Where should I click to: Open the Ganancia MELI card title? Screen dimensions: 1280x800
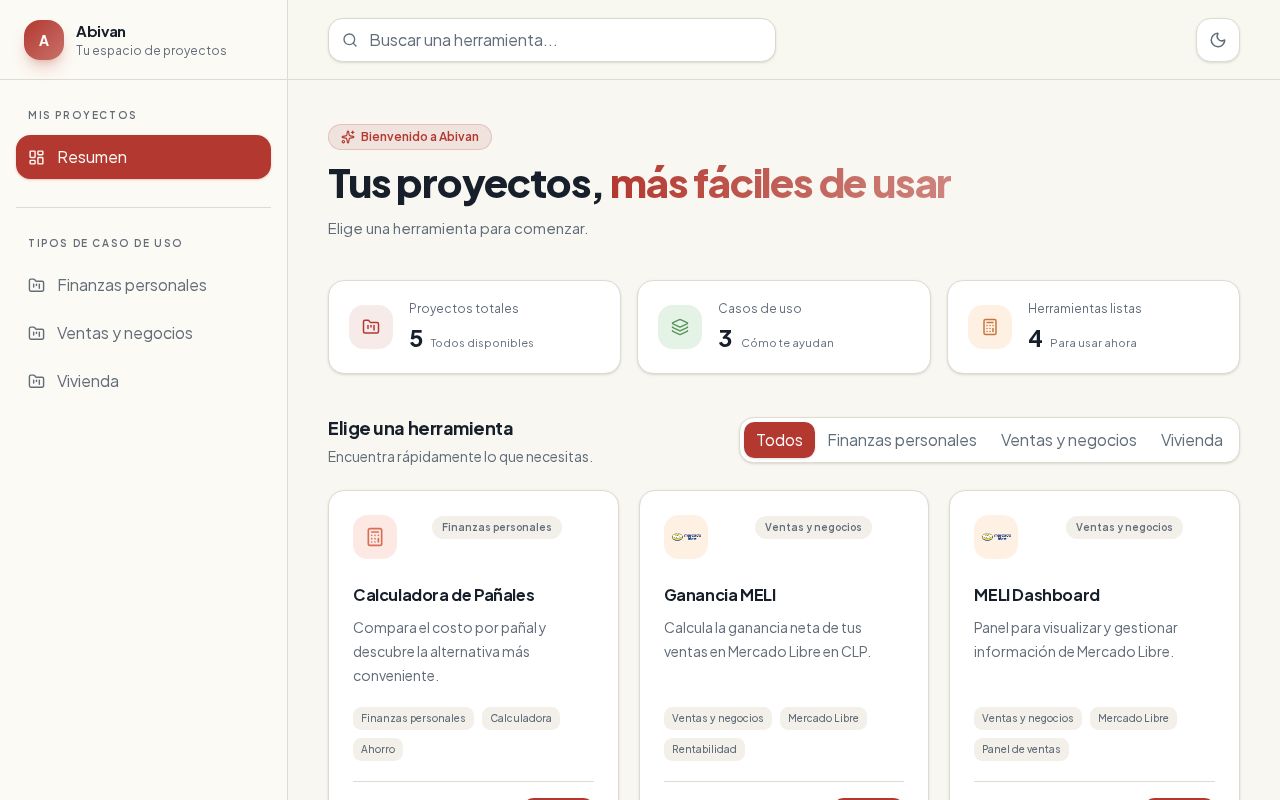[x=720, y=595]
